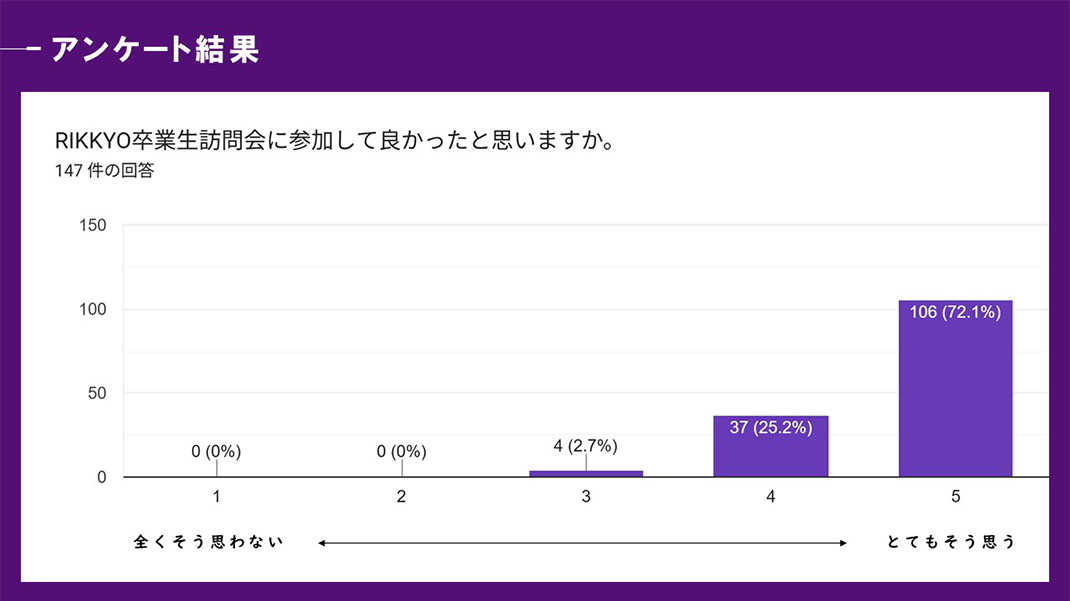The image size is (1070, 601).
Task: Click x-axis label 2
Action: pyautogui.click(x=401, y=496)
